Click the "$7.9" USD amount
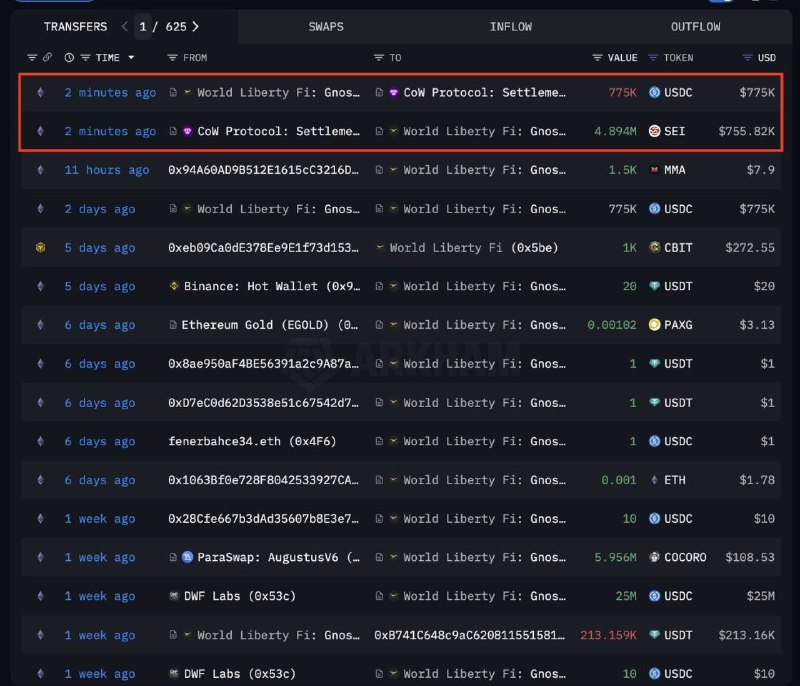The width and height of the screenshot is (800, 686). tap(761, 170)
